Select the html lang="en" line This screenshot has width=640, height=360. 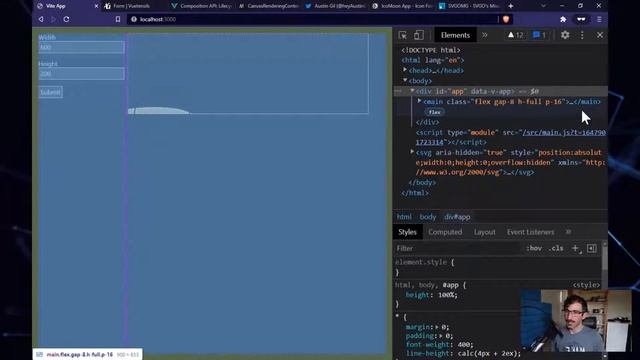433,60
